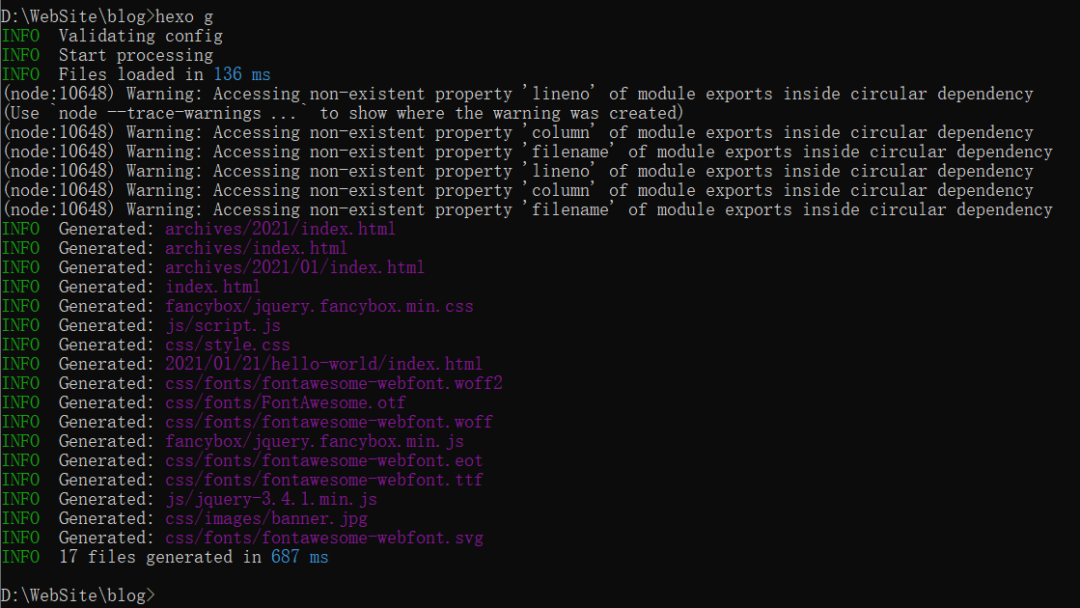Click the css/style.css file path
This screenshot has width=1080, height=608.
[x=227, y=345]
